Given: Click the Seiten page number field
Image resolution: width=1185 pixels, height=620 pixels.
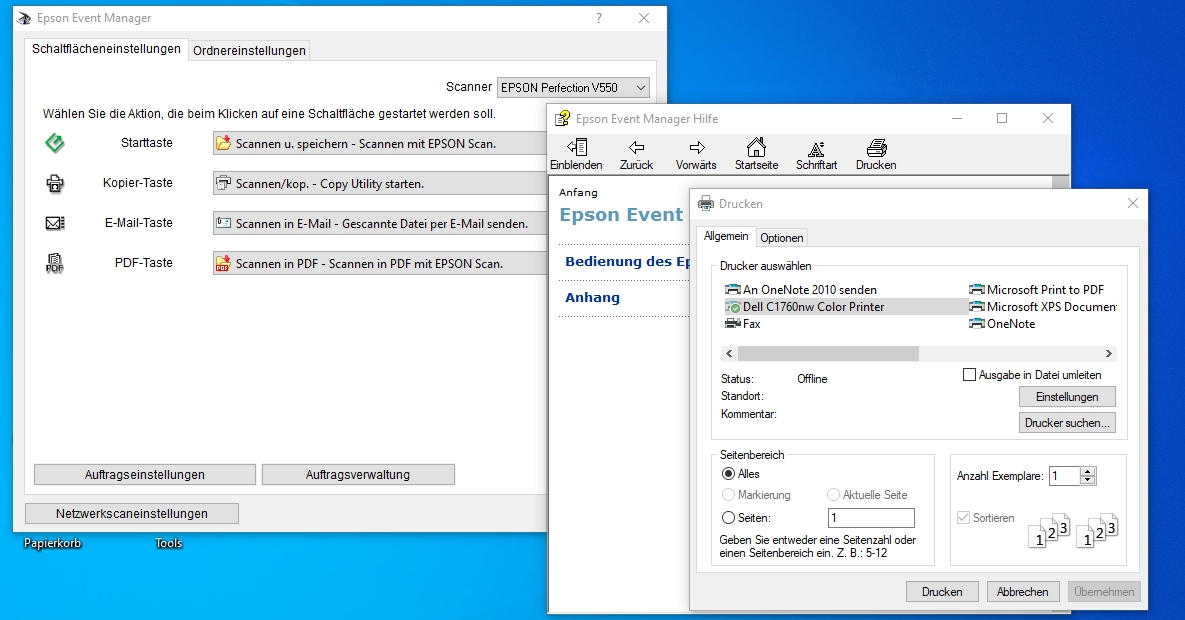Looking at the screenshot, I should pyautogui.click(x=871, y=518).
